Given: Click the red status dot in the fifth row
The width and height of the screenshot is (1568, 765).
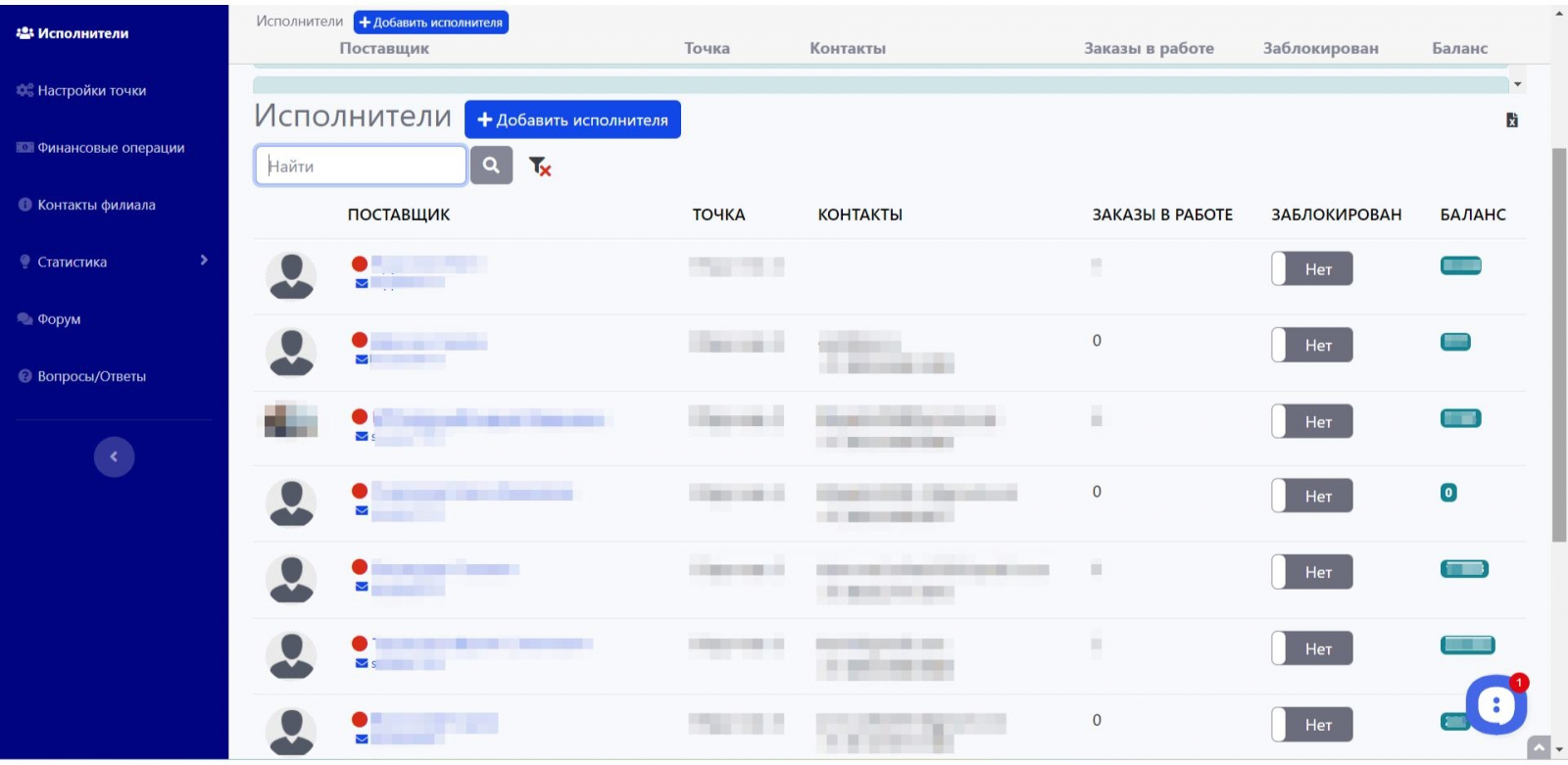Looking at the screenshot, I should (360, 567).
